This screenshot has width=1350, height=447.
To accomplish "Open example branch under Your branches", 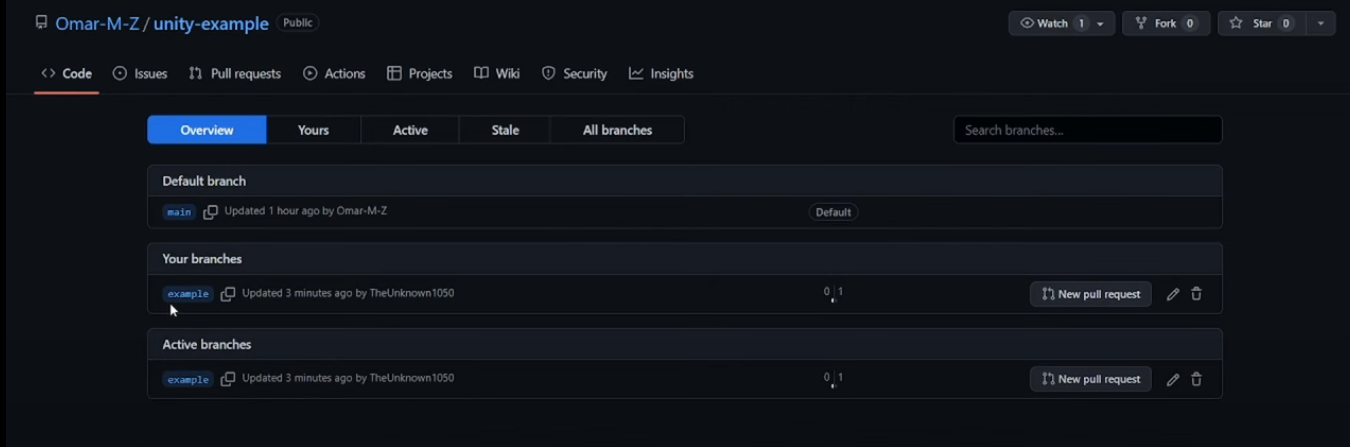I will (188, 294).
